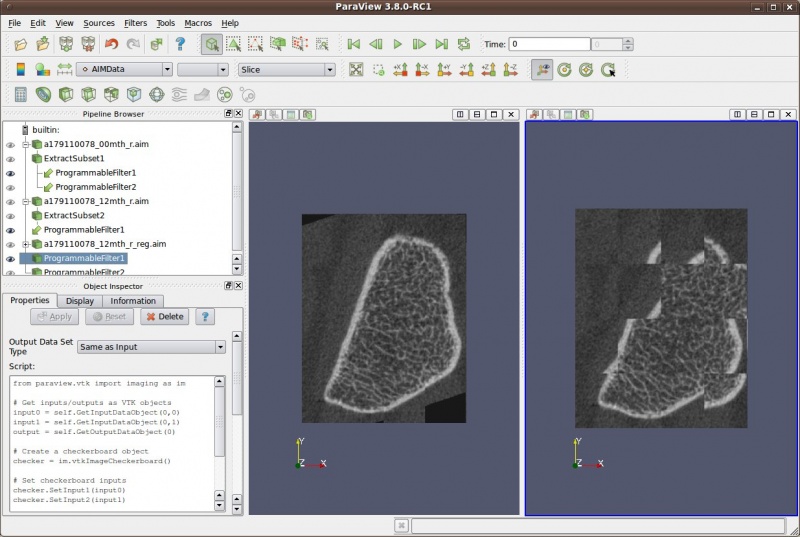Open a file with the Open icon
Viewport: 800px width, 537px height.
click(20, 44)
